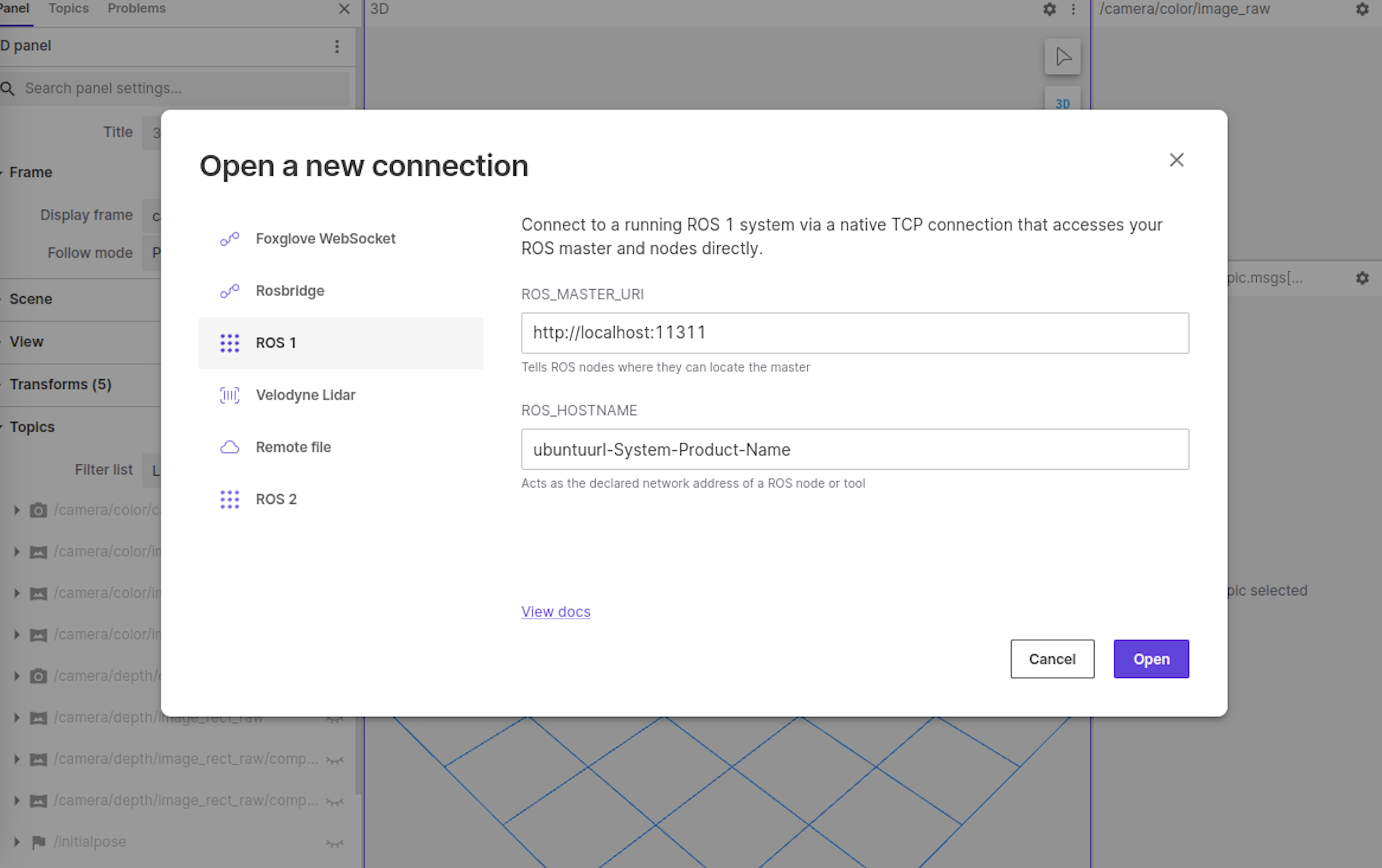Select the Remote file cloud icon
Viewport: 1382px width, 868px height.
pos(230,447)
